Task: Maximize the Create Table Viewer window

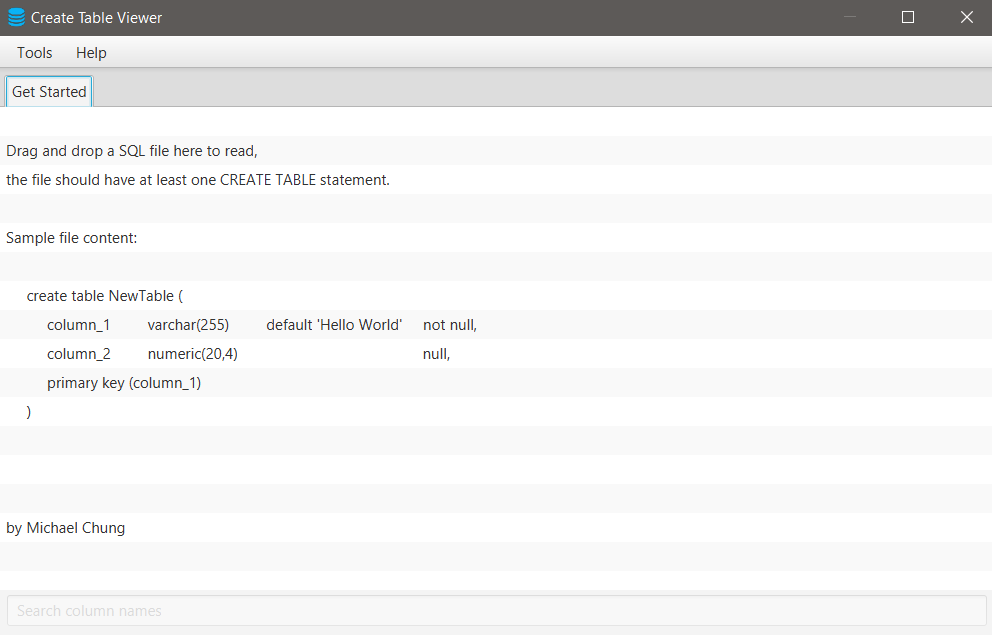Action: (908, 17)
